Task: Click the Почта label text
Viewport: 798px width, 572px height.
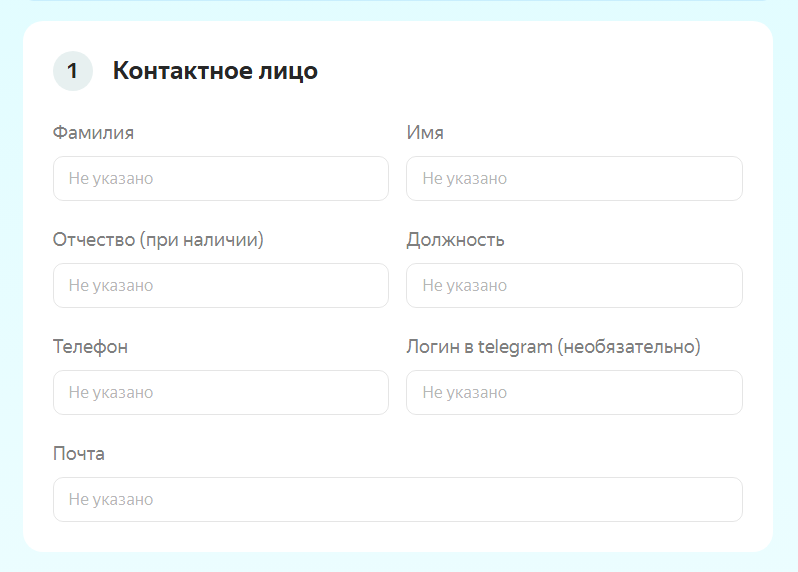Action: coord(79,454)
